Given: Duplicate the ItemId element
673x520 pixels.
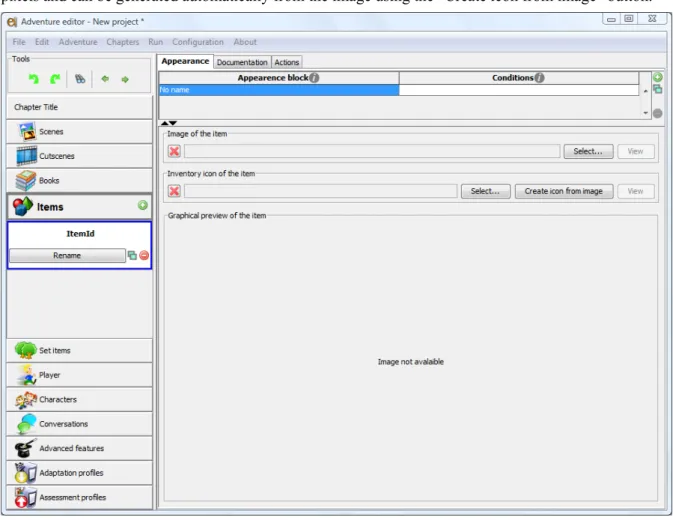Looking at the screenshot, I should click(132, 255).
